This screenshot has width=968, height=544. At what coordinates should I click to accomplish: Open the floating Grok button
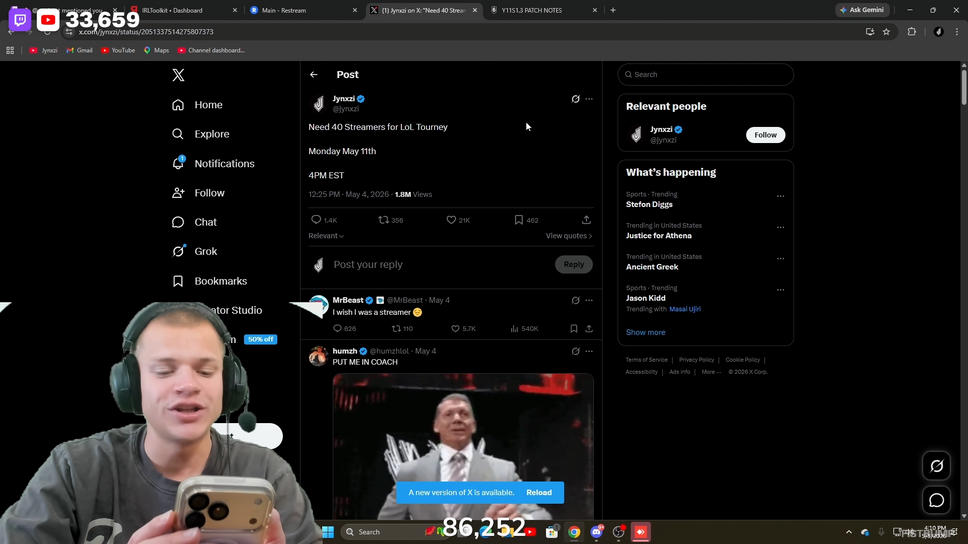click(937, 466)
